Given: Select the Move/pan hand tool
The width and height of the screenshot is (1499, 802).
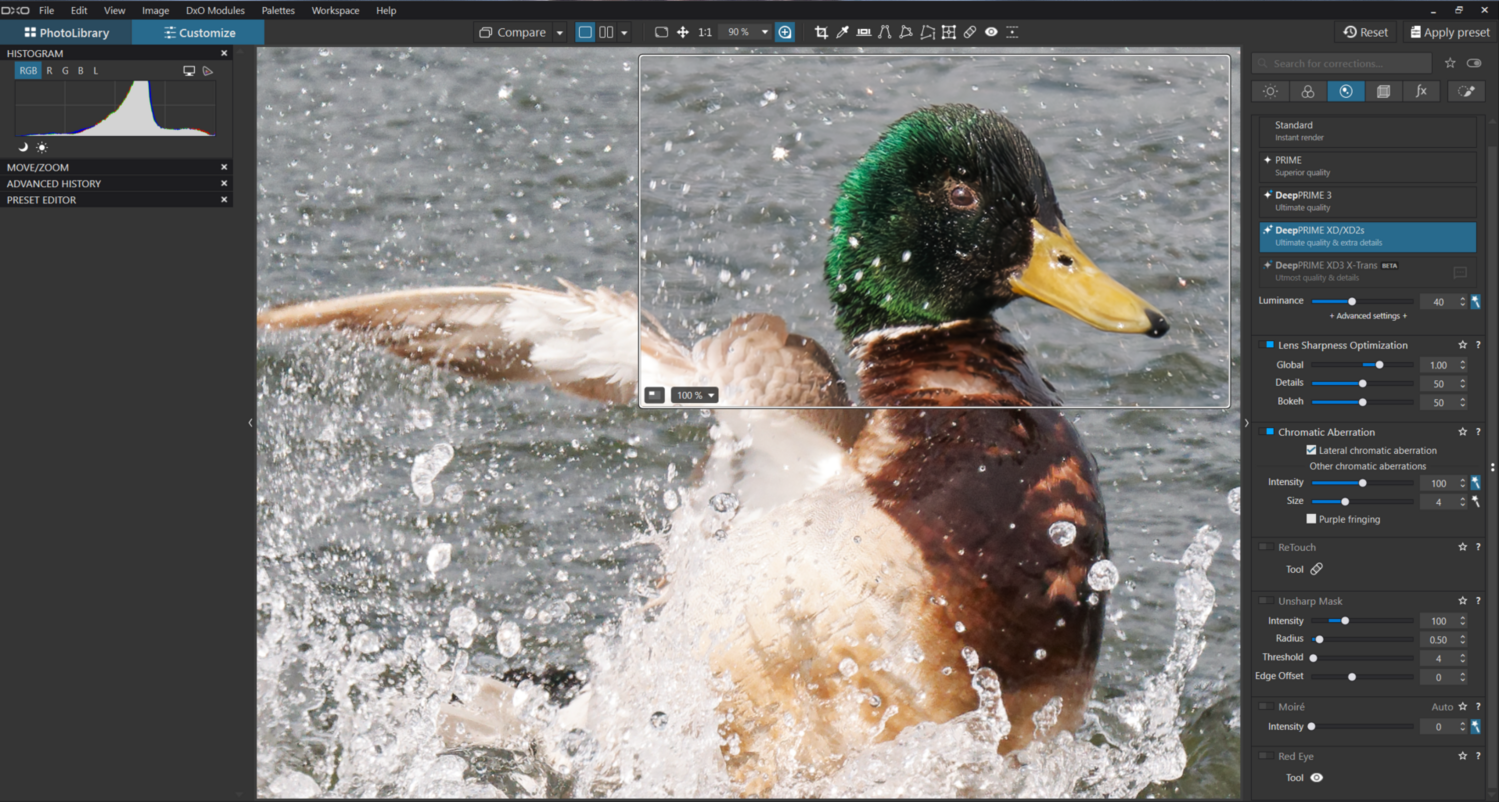Looking at the screenshot, I should [683, 32].
